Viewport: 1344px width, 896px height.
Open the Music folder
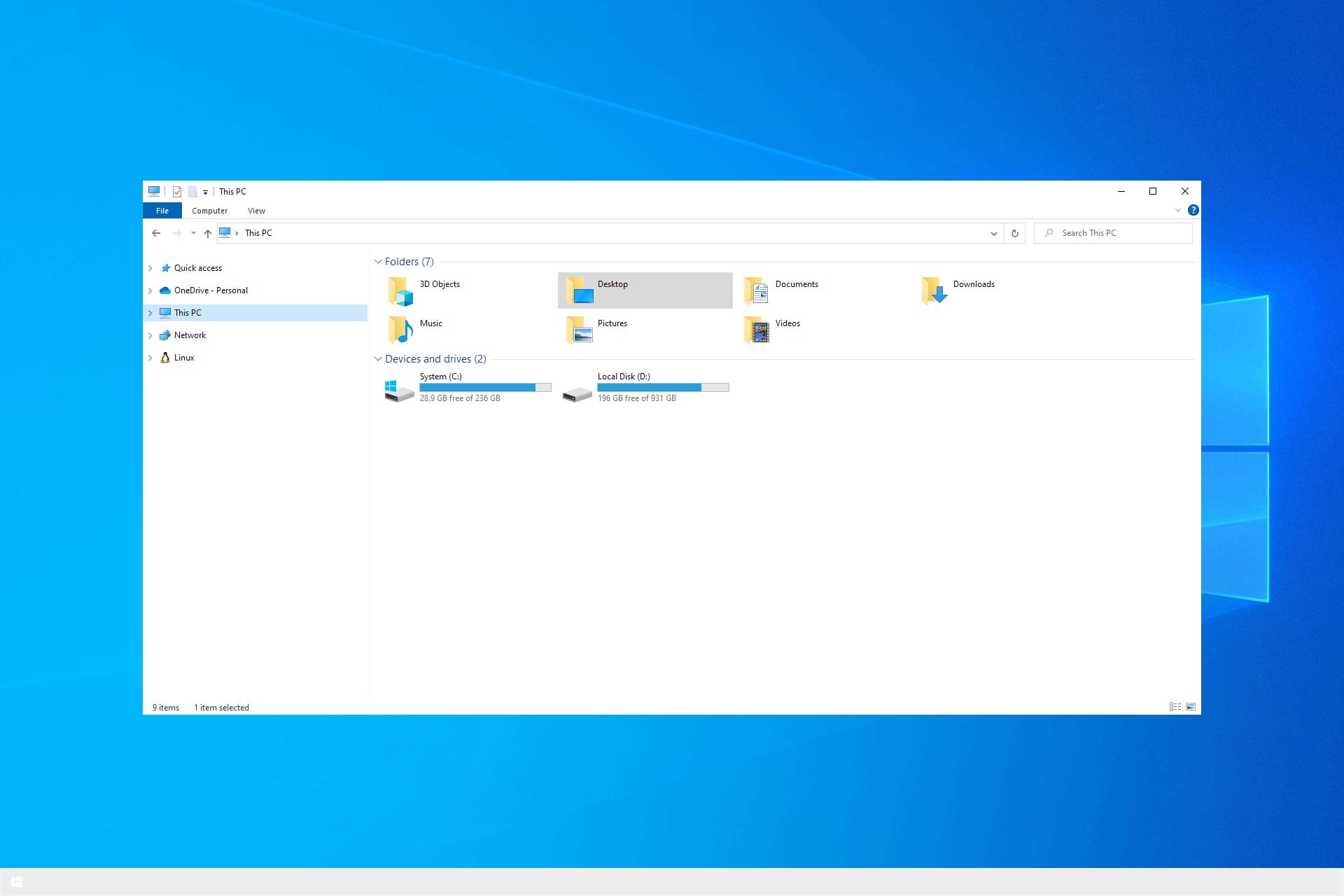pos(430,329)
